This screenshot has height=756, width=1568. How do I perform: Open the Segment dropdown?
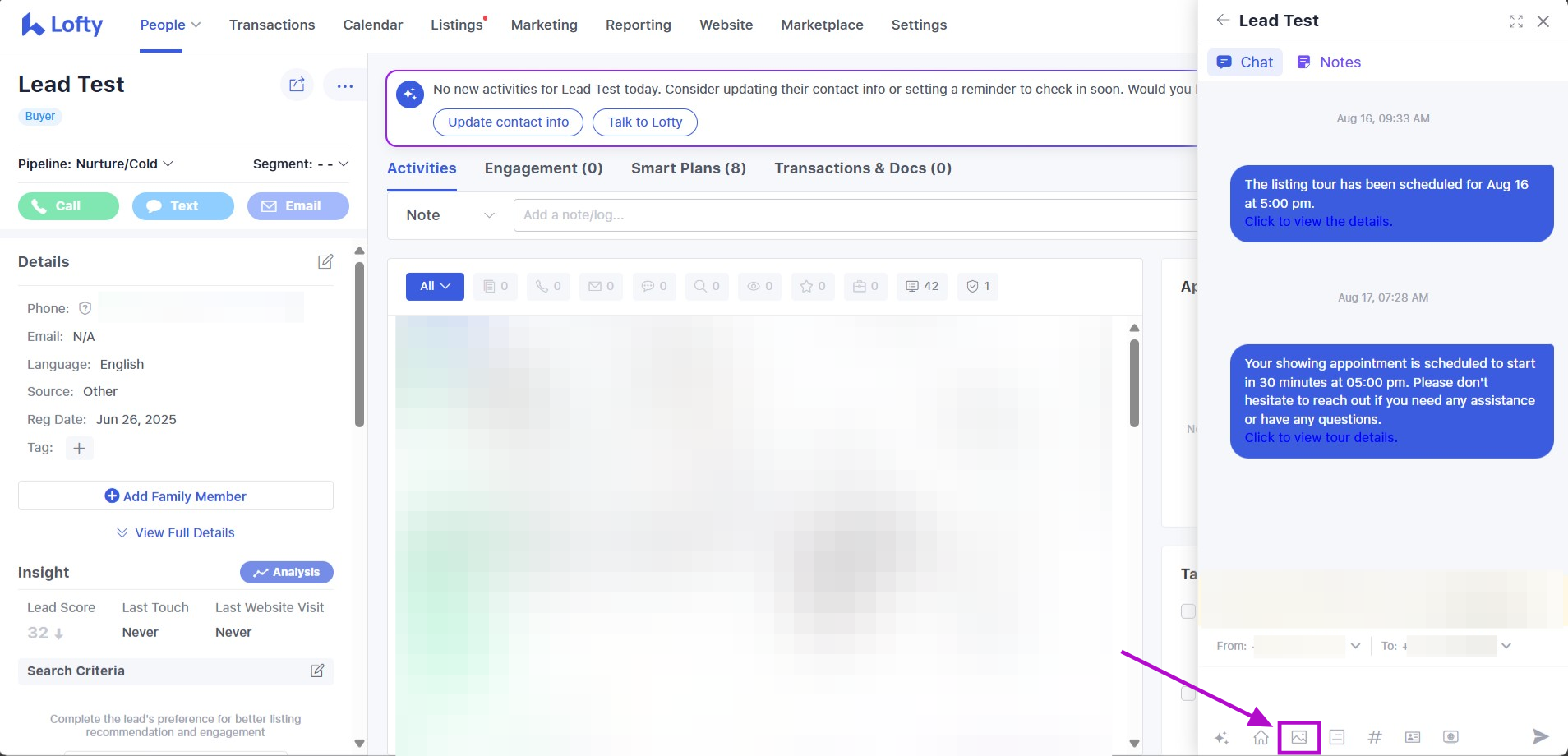301,164
